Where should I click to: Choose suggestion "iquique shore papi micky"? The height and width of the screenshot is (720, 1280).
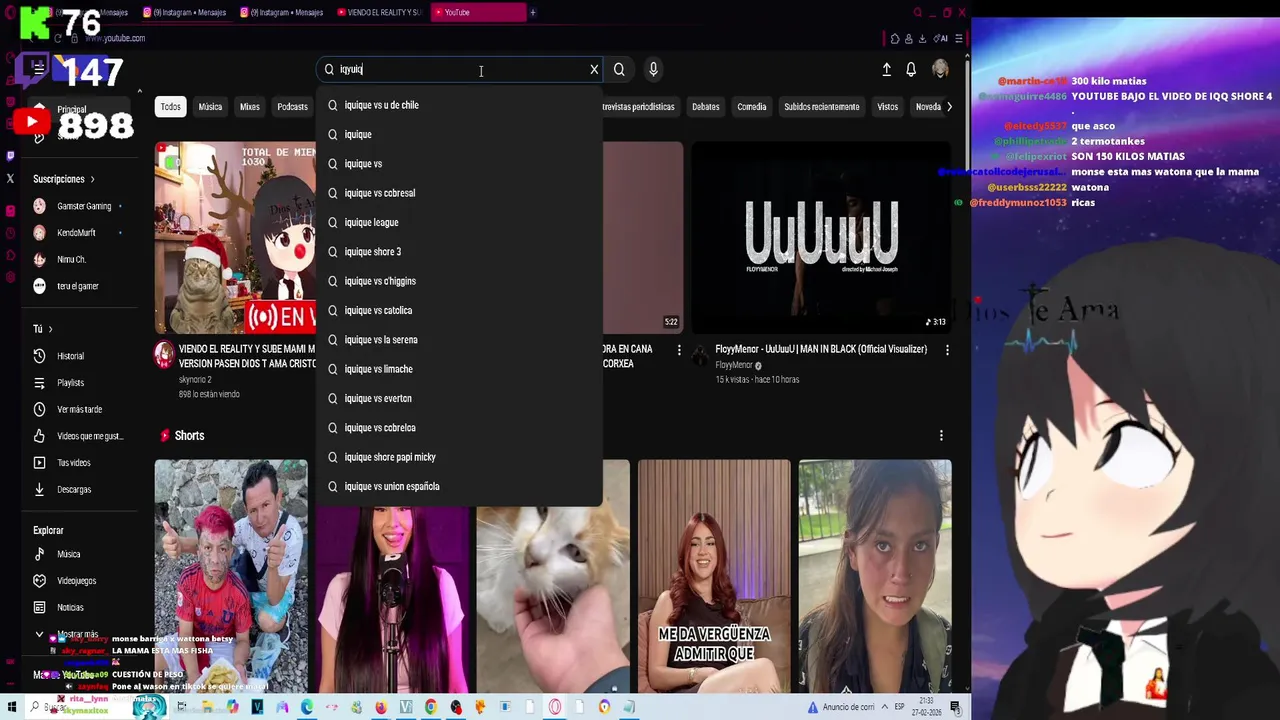(x=459, y=457)
